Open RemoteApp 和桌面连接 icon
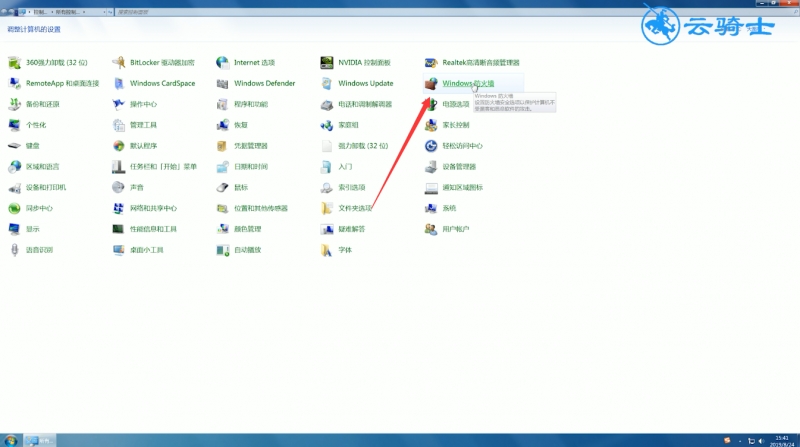Viewport: 800px width, 447px height. click(14, 83)
